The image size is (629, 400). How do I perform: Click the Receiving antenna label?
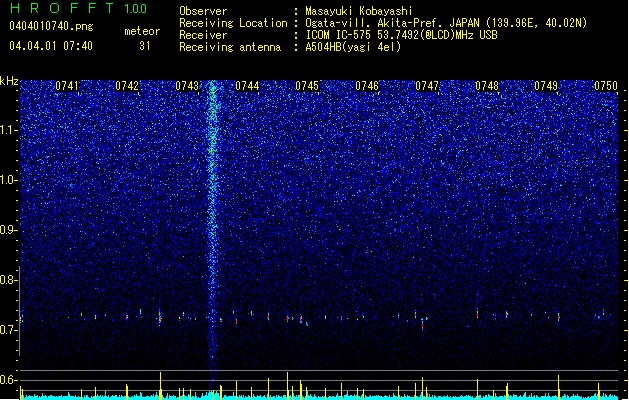coord(230,47)
